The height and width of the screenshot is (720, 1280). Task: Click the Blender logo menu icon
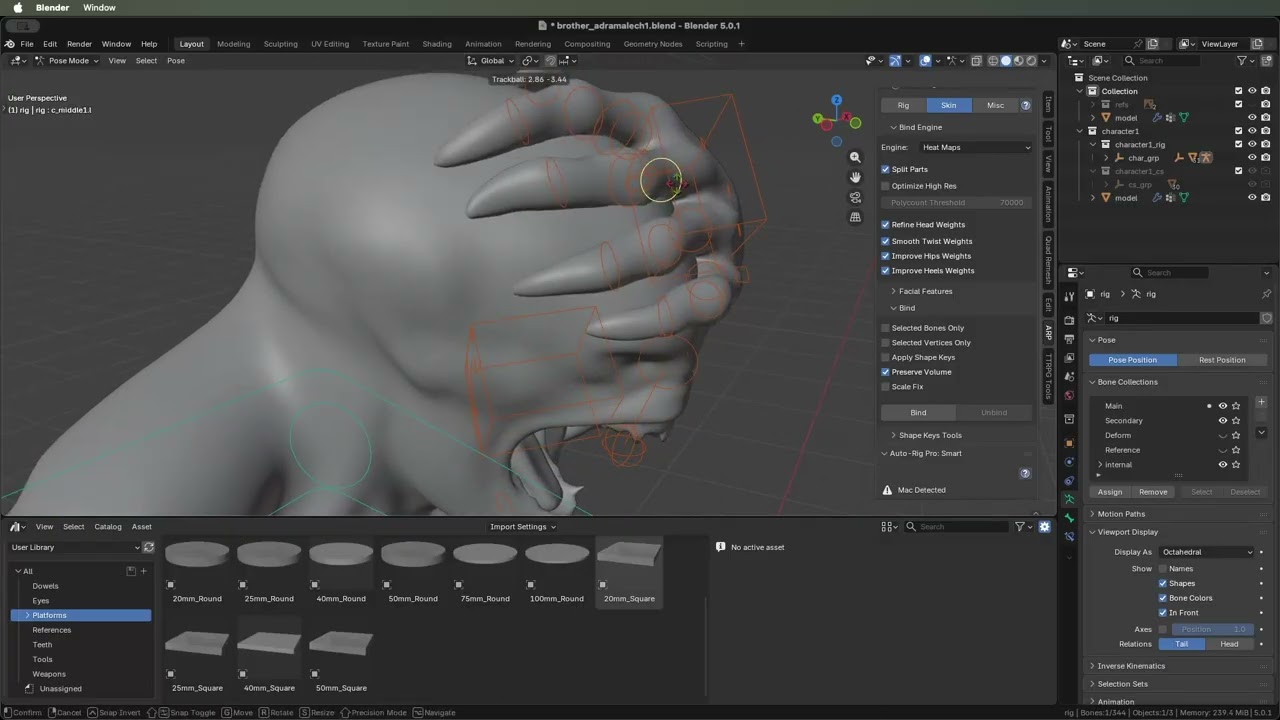coord(10,44)
